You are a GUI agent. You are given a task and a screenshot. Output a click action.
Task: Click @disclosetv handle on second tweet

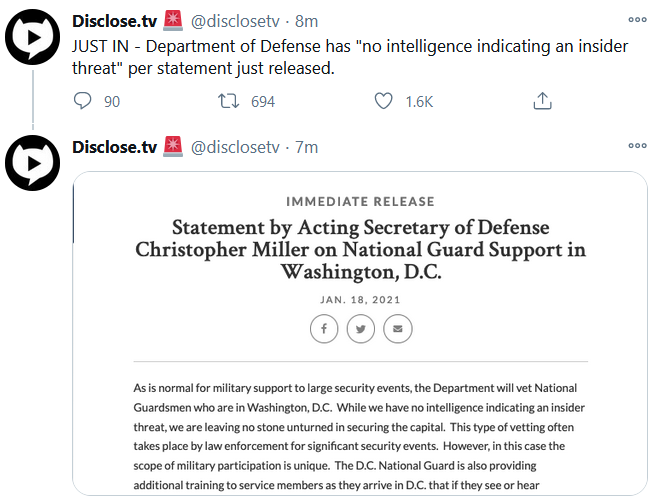pos(235,147)
